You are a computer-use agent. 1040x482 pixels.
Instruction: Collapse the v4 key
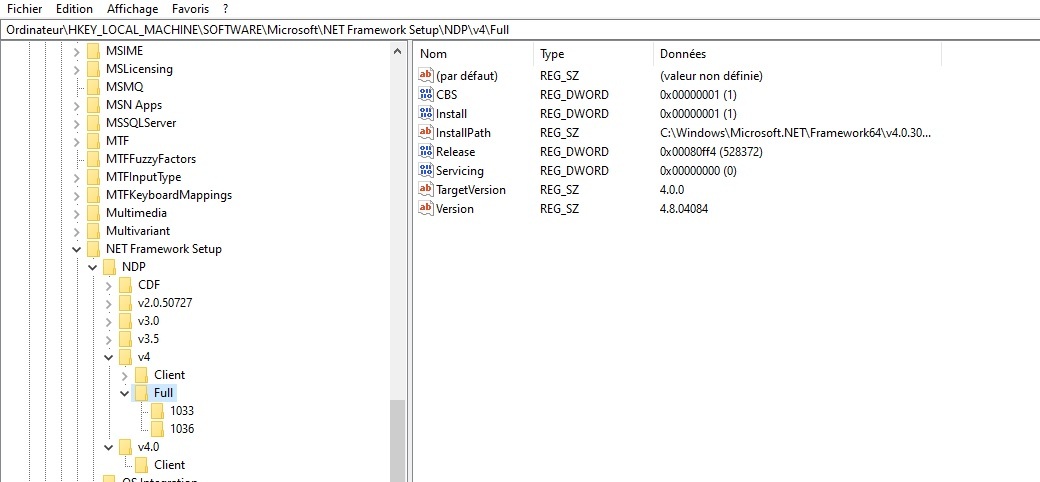tap(109, 357)
